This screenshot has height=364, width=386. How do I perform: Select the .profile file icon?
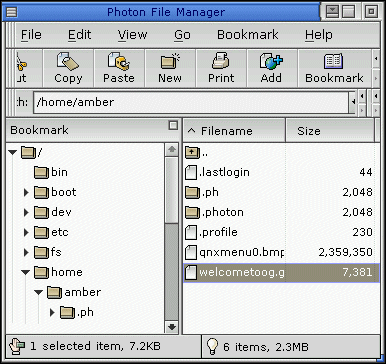click(191, 232)
